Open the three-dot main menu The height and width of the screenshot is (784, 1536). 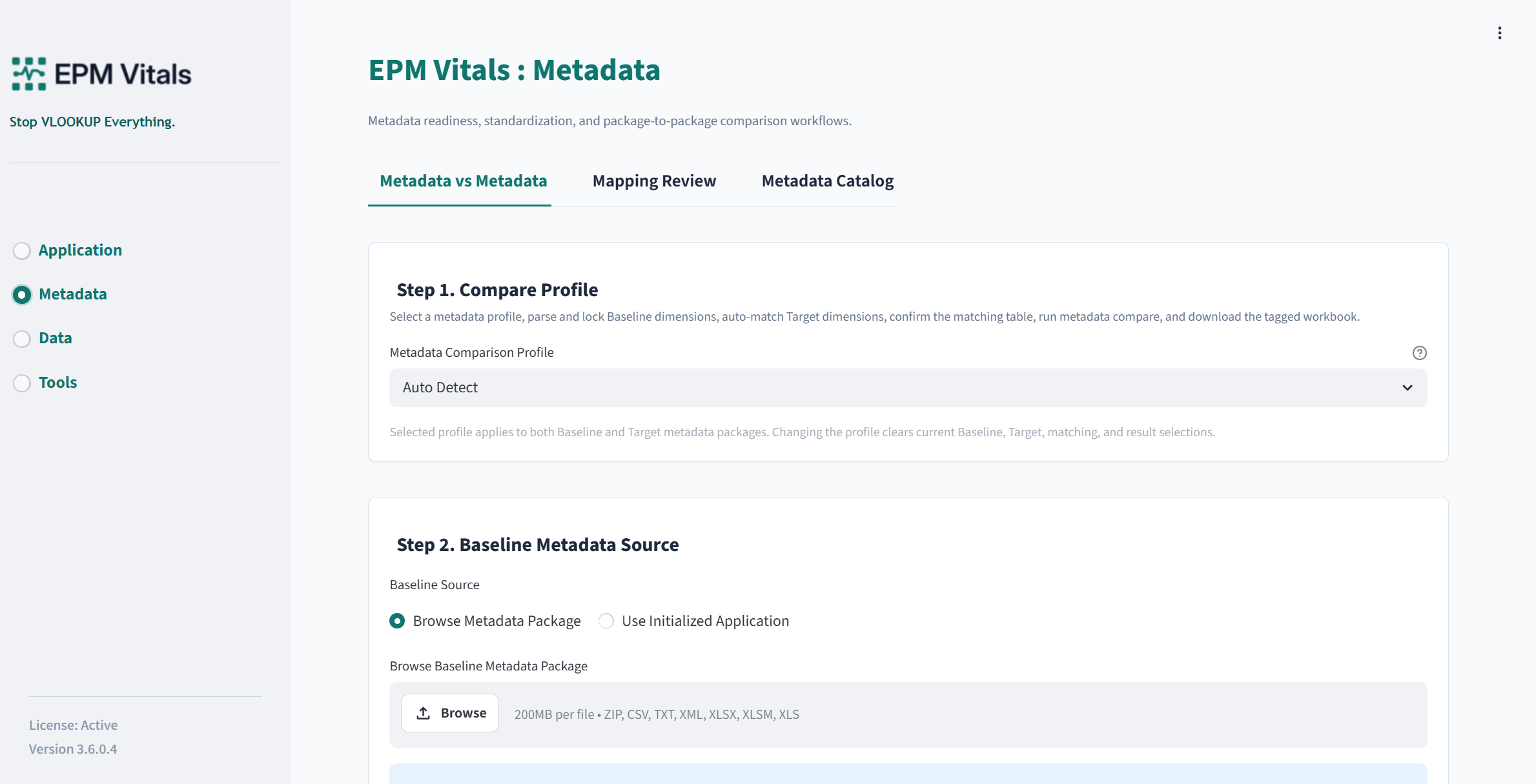(x=1499, y=33)
